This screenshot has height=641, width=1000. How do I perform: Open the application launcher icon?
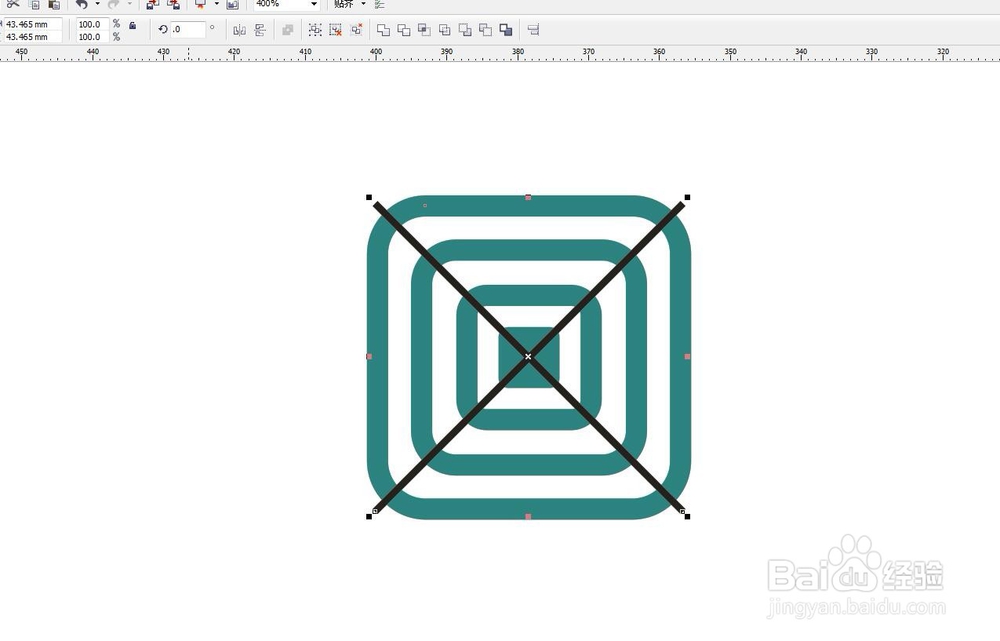click(x=201, y=4)
